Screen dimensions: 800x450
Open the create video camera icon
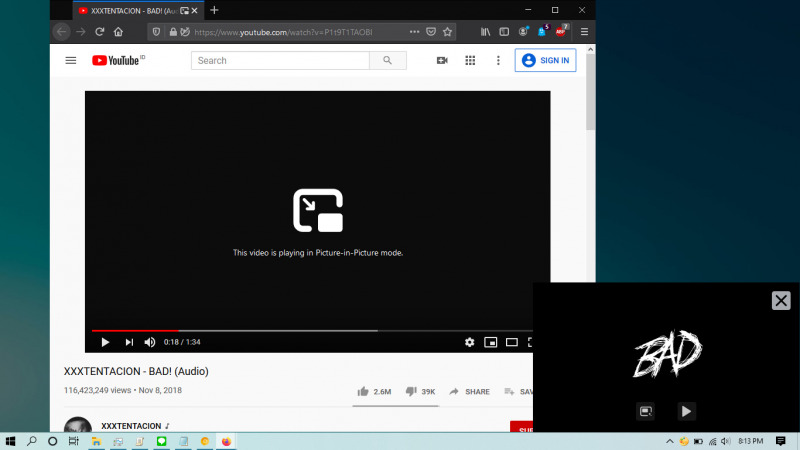click(x=442, y=60)
